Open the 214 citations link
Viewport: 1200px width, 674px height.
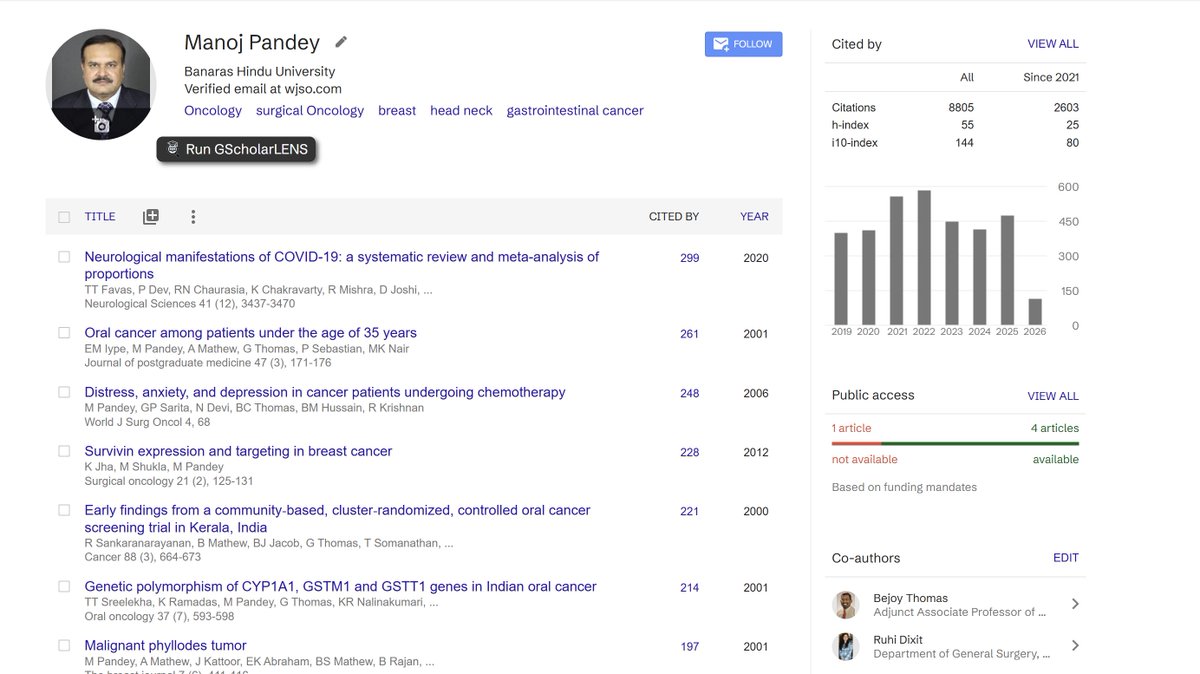690,588
